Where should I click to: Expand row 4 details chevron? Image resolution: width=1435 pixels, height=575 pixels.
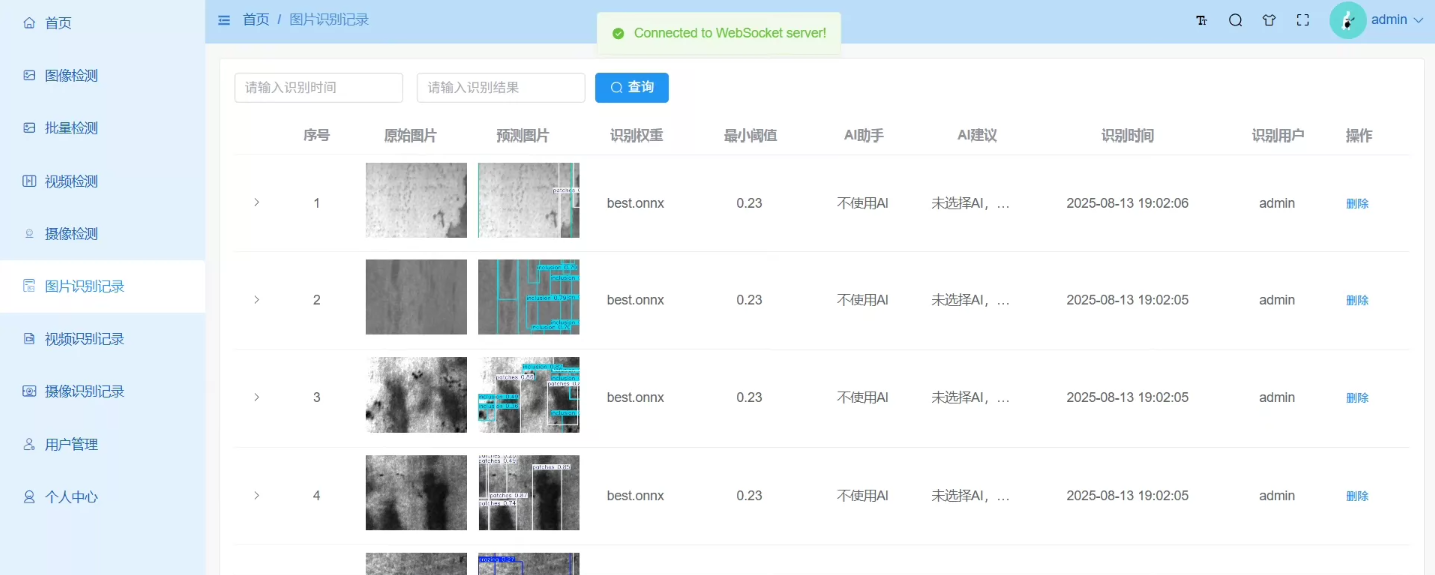click(256, 495)
